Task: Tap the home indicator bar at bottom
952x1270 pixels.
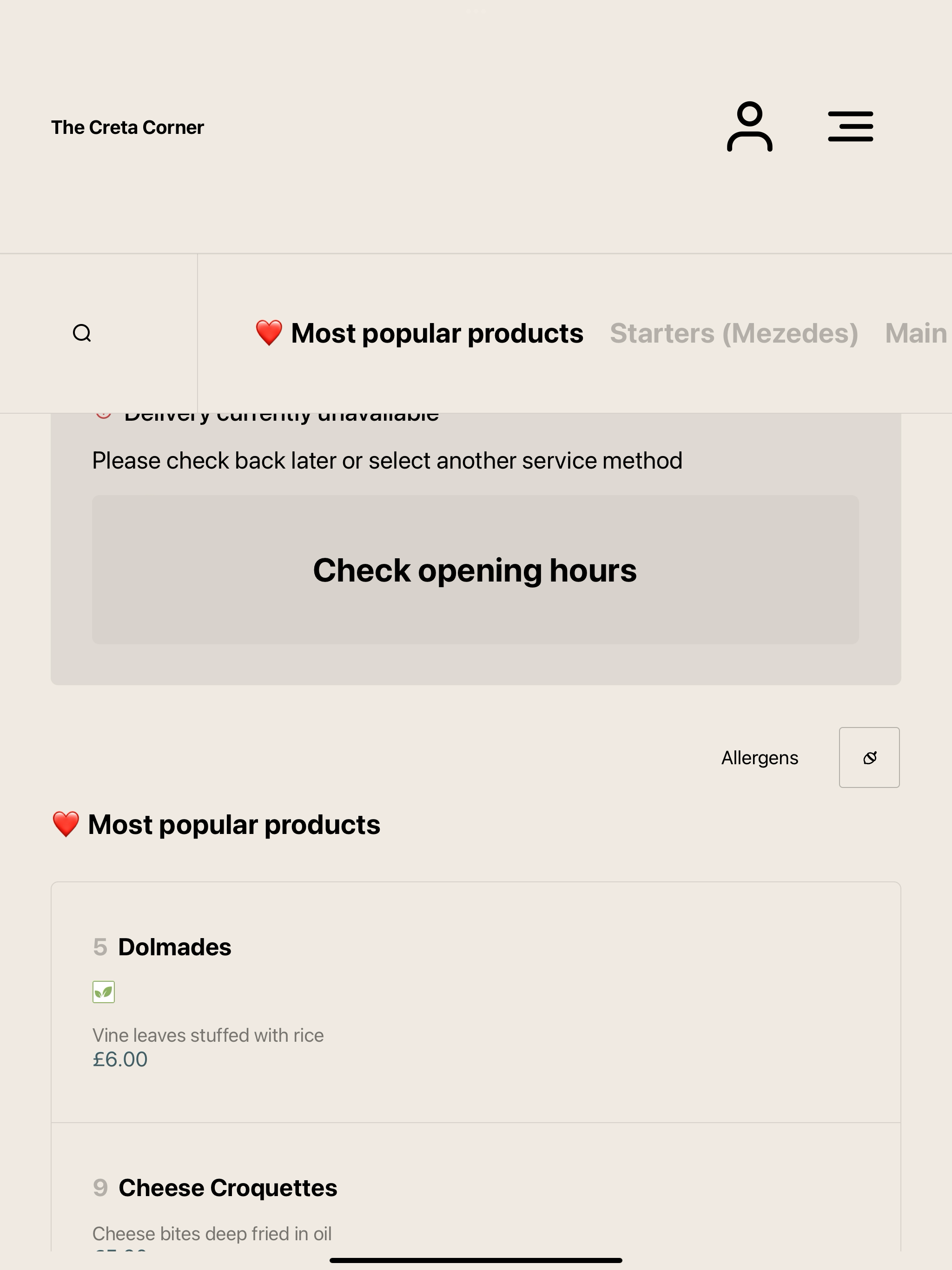Action: (476, 1260)
